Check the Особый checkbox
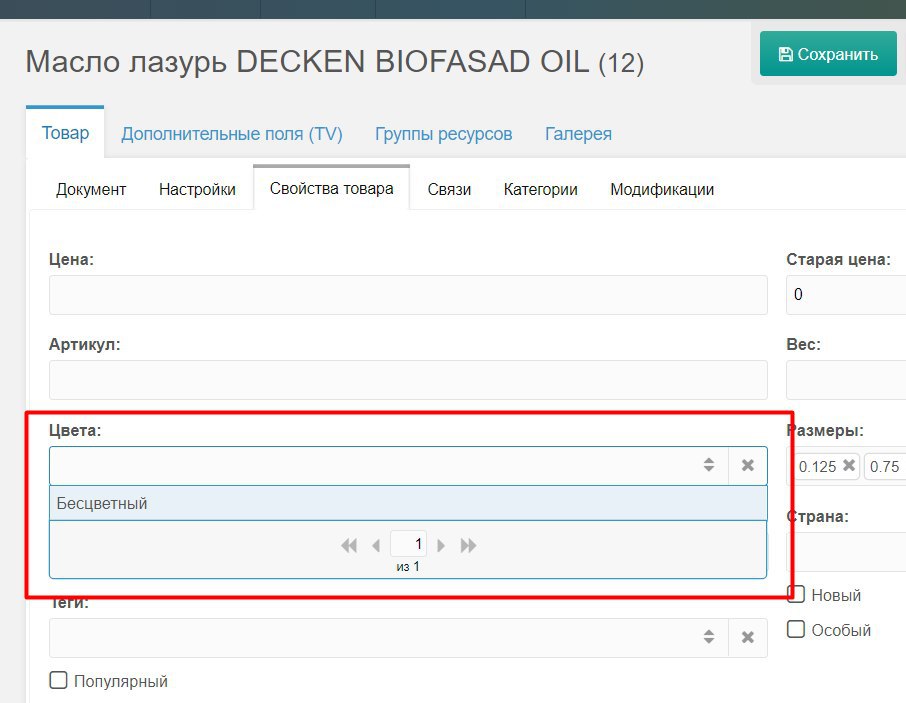 point(796,629)
